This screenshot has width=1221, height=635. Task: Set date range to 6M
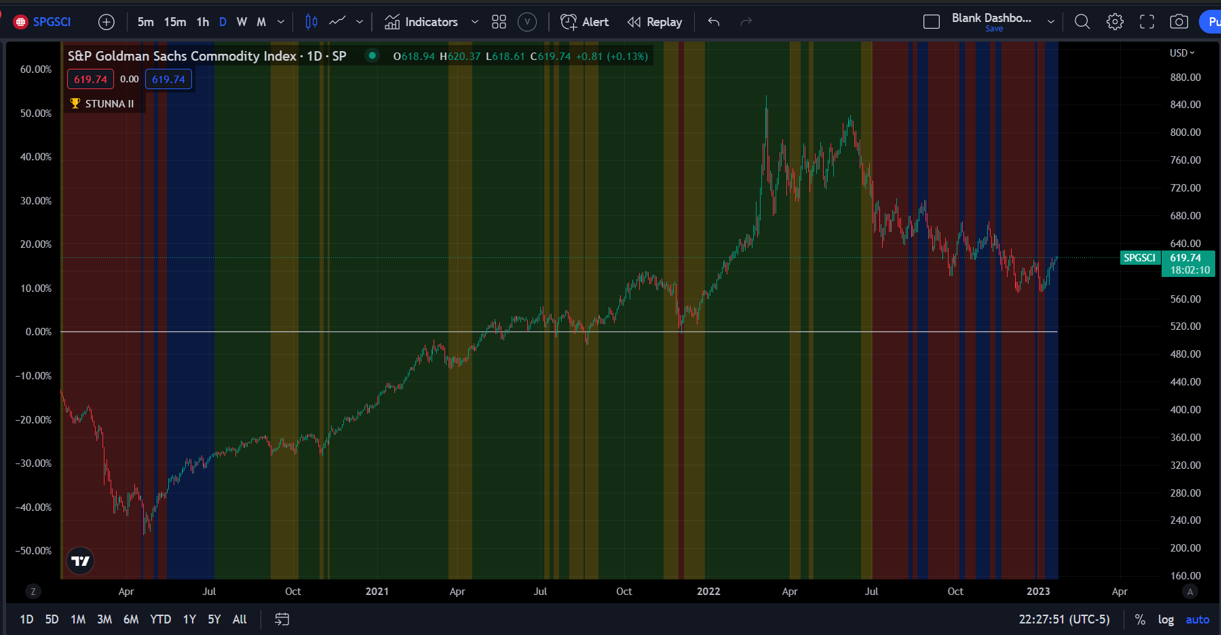click(131, 620)
